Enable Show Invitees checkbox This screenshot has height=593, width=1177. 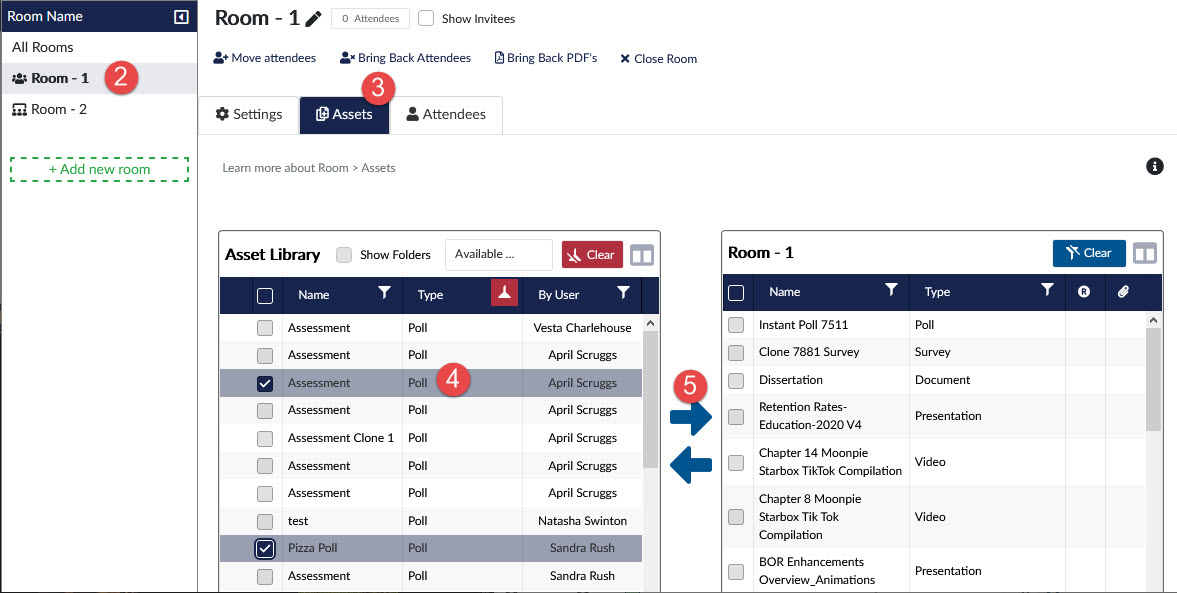point(426,18)
